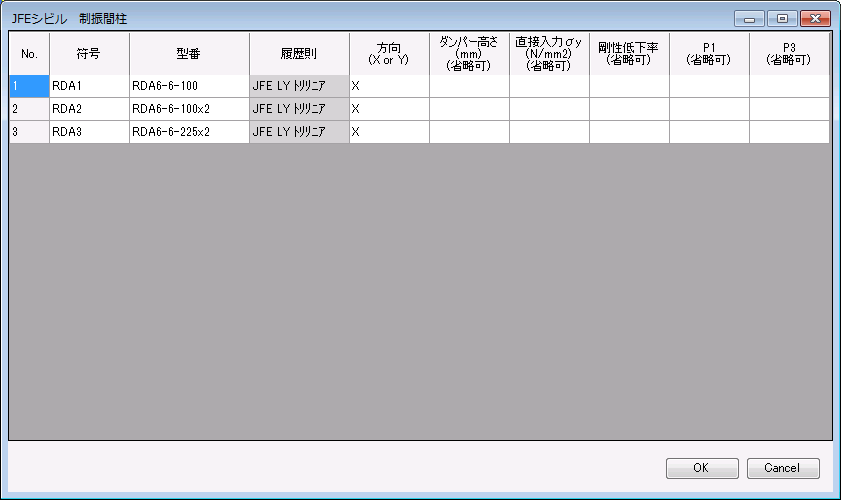The height and width of the screenshot is (500, 841).
Task: Click 剛性低下率 cell in RDA2 row
Action: coord(629,109)
